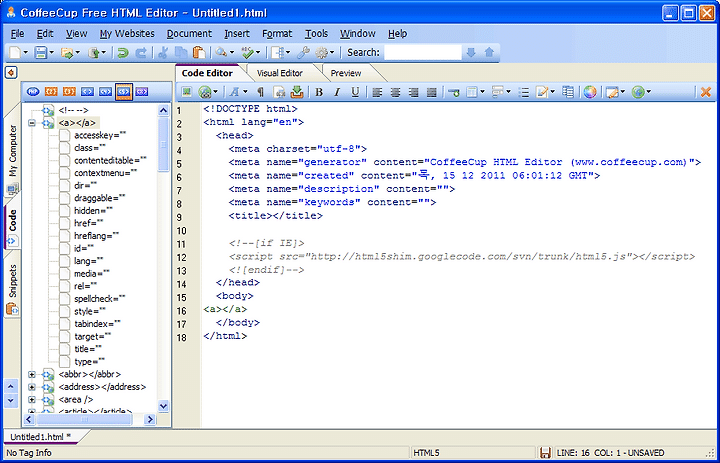Toggle Underline formatting

pyautogui.click(x=355, y=92)
